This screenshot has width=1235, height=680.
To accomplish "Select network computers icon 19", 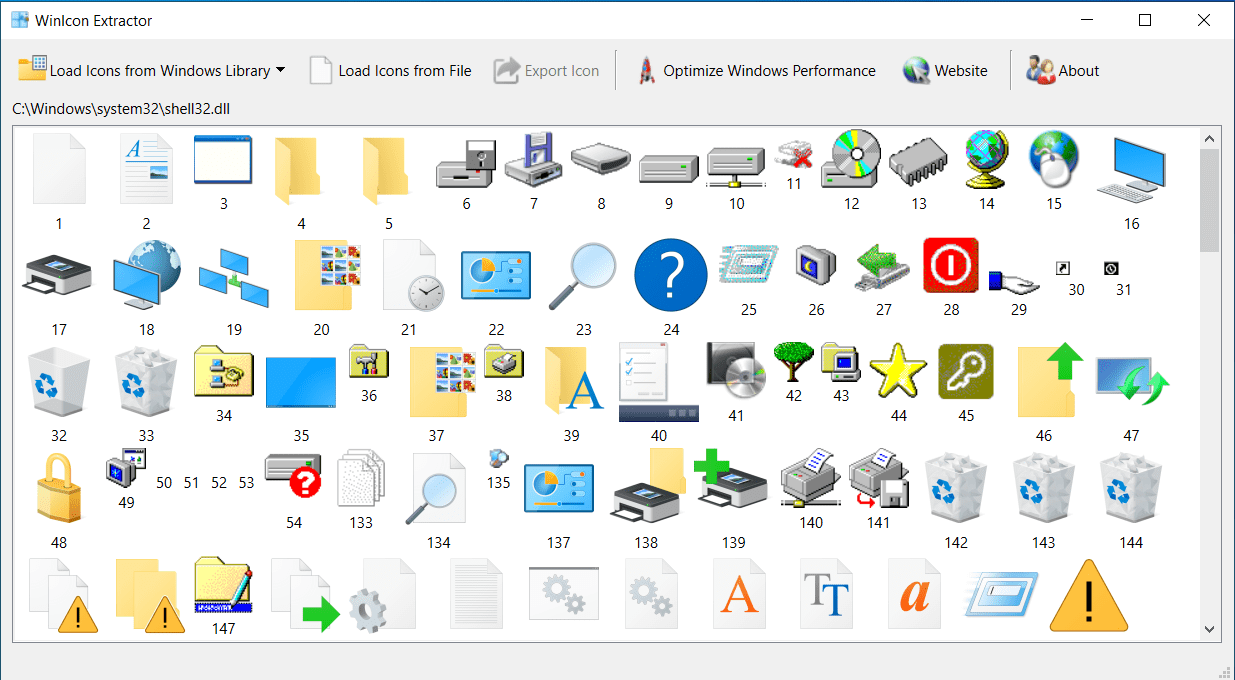I will tap(233, 277).
